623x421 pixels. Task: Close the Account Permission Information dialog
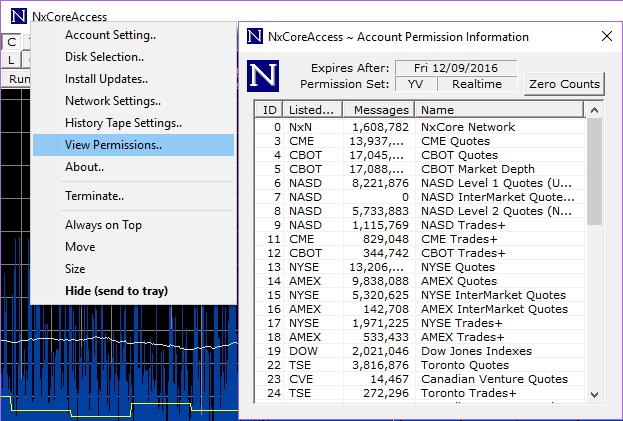coord(607,36)
